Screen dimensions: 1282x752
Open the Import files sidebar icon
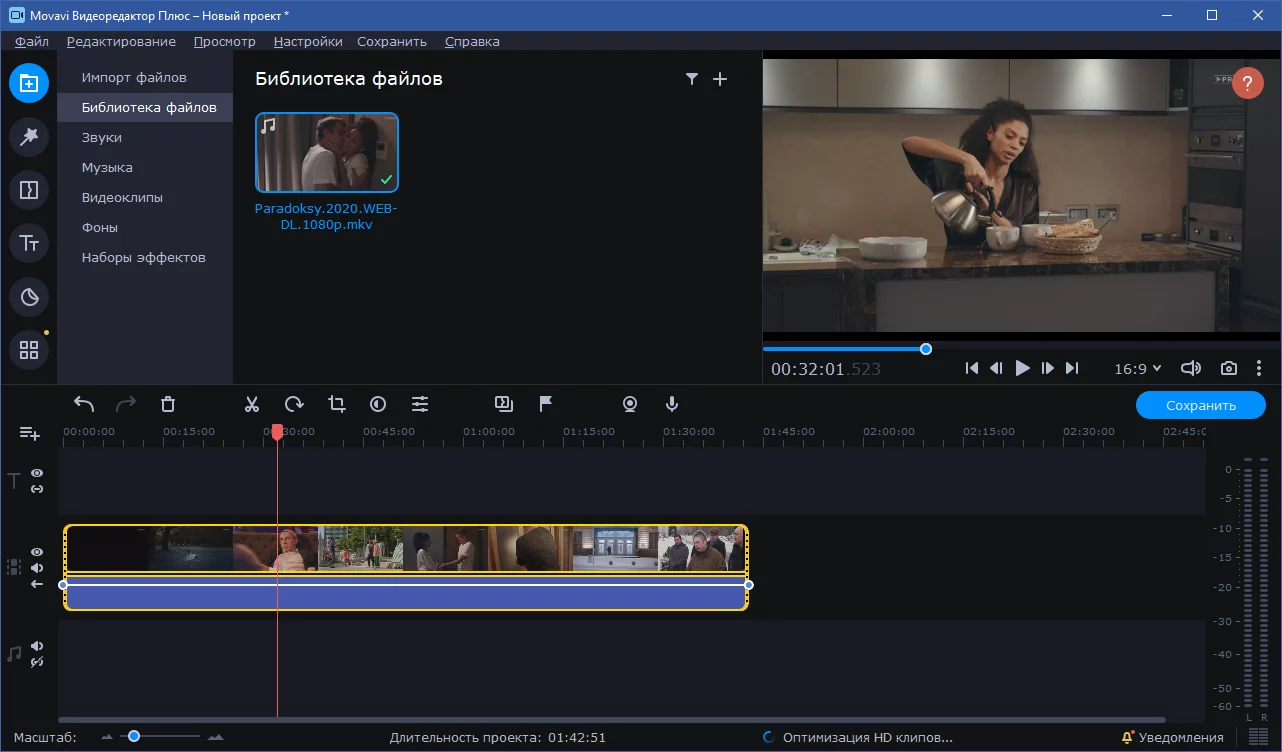(29, 83)
